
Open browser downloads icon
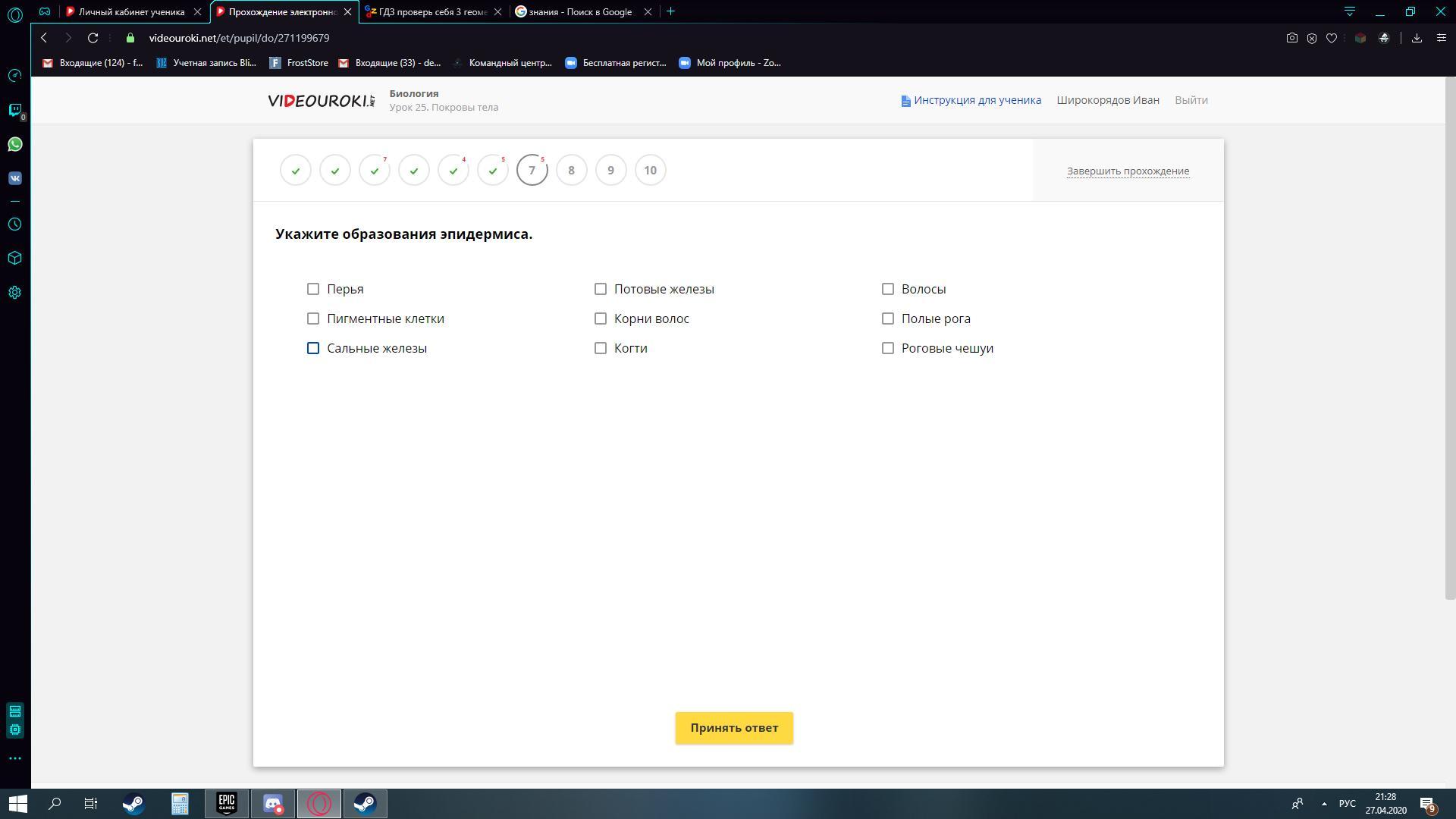[x=1416, y=38]
